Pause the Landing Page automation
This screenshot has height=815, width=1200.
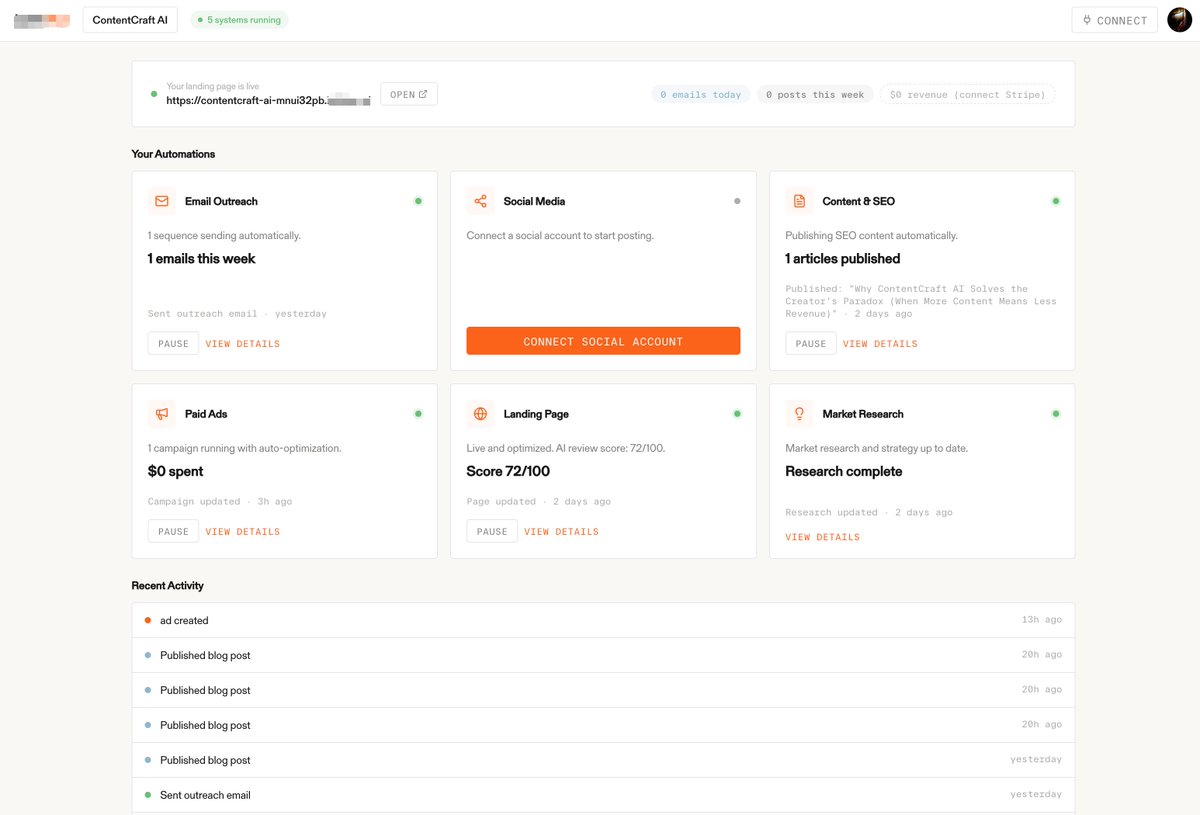pos(492,531)
